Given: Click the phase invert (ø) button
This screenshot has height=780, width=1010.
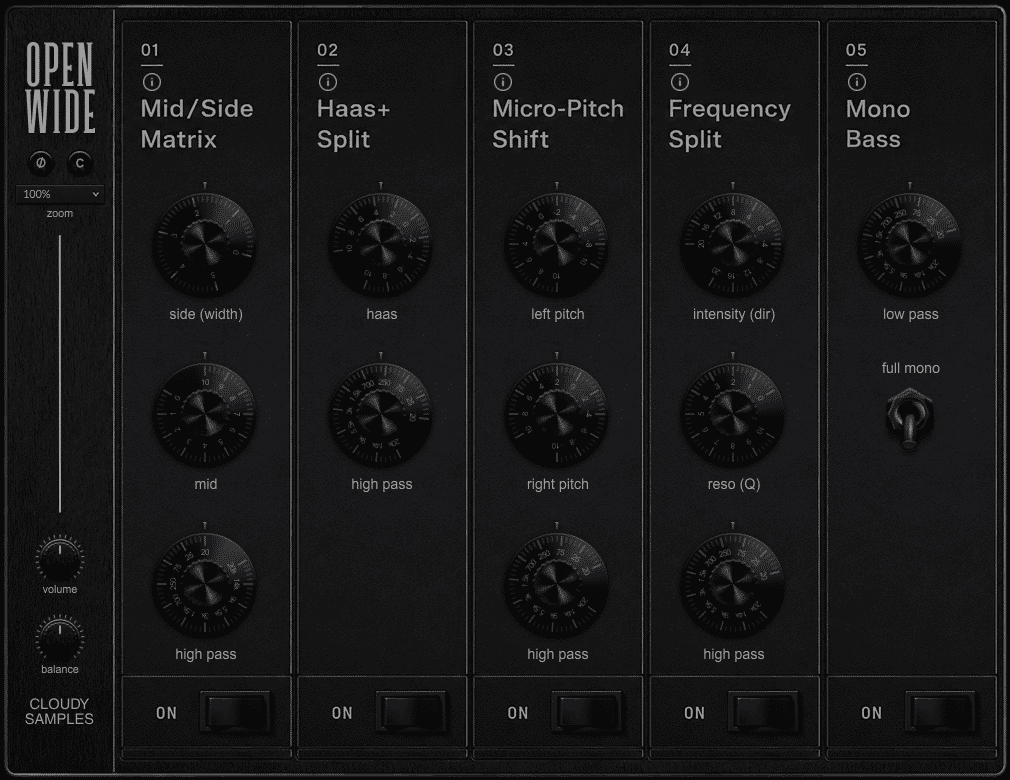Looking at the screenshot, I should point(41,163).
